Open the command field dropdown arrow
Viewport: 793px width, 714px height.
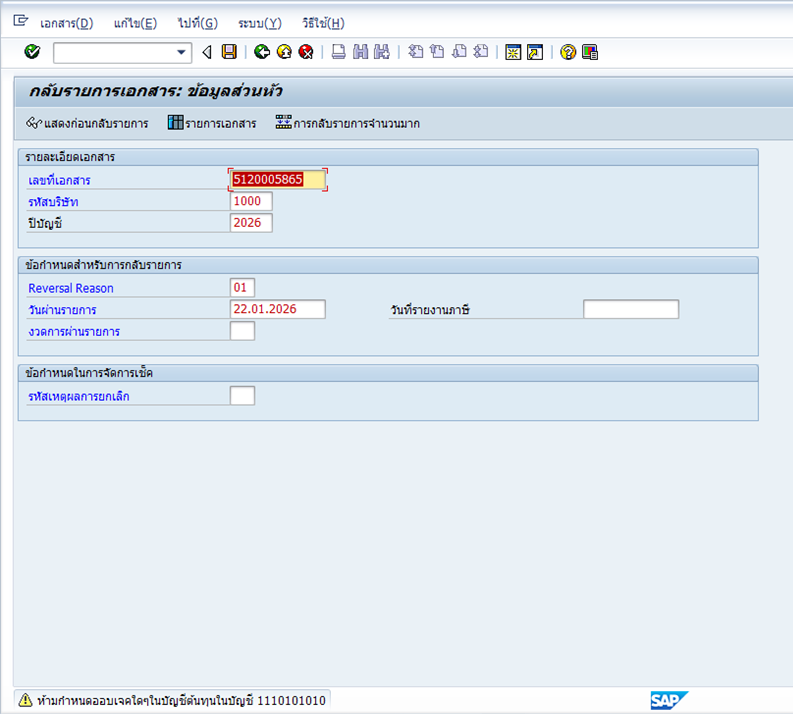(181, 52)
